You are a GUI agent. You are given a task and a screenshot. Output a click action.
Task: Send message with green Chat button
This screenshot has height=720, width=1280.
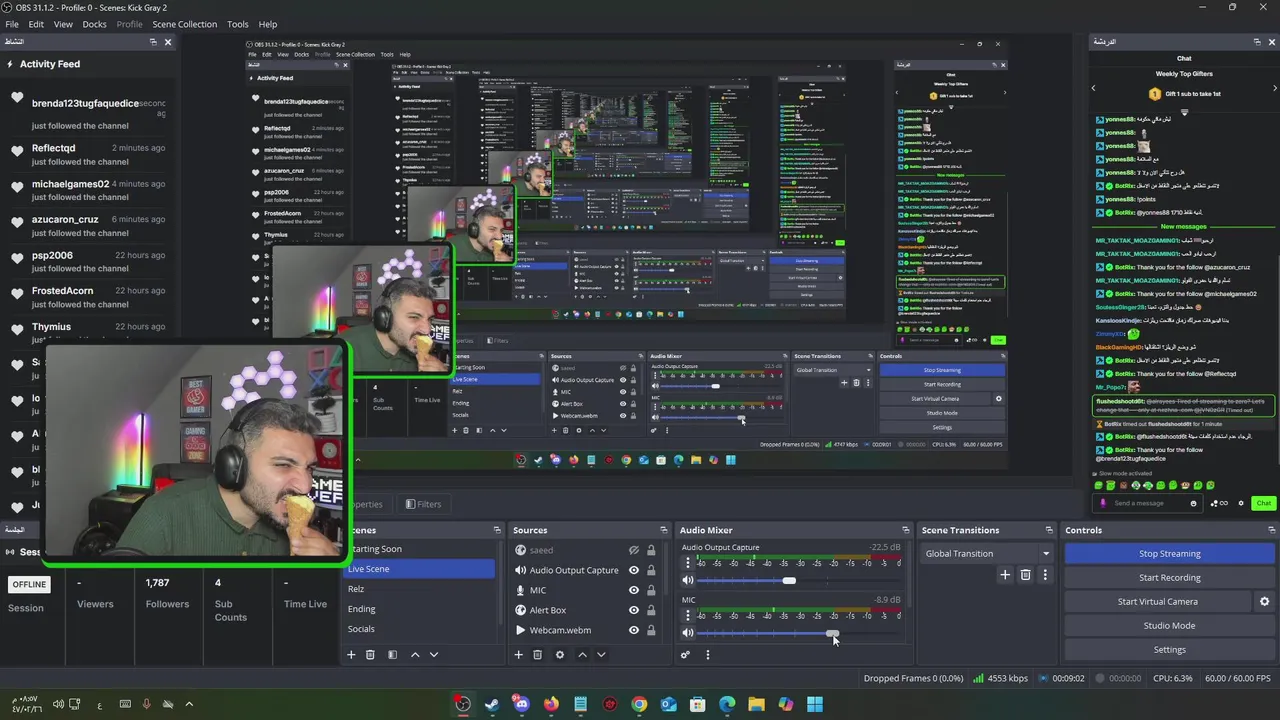click(1264, 503)
